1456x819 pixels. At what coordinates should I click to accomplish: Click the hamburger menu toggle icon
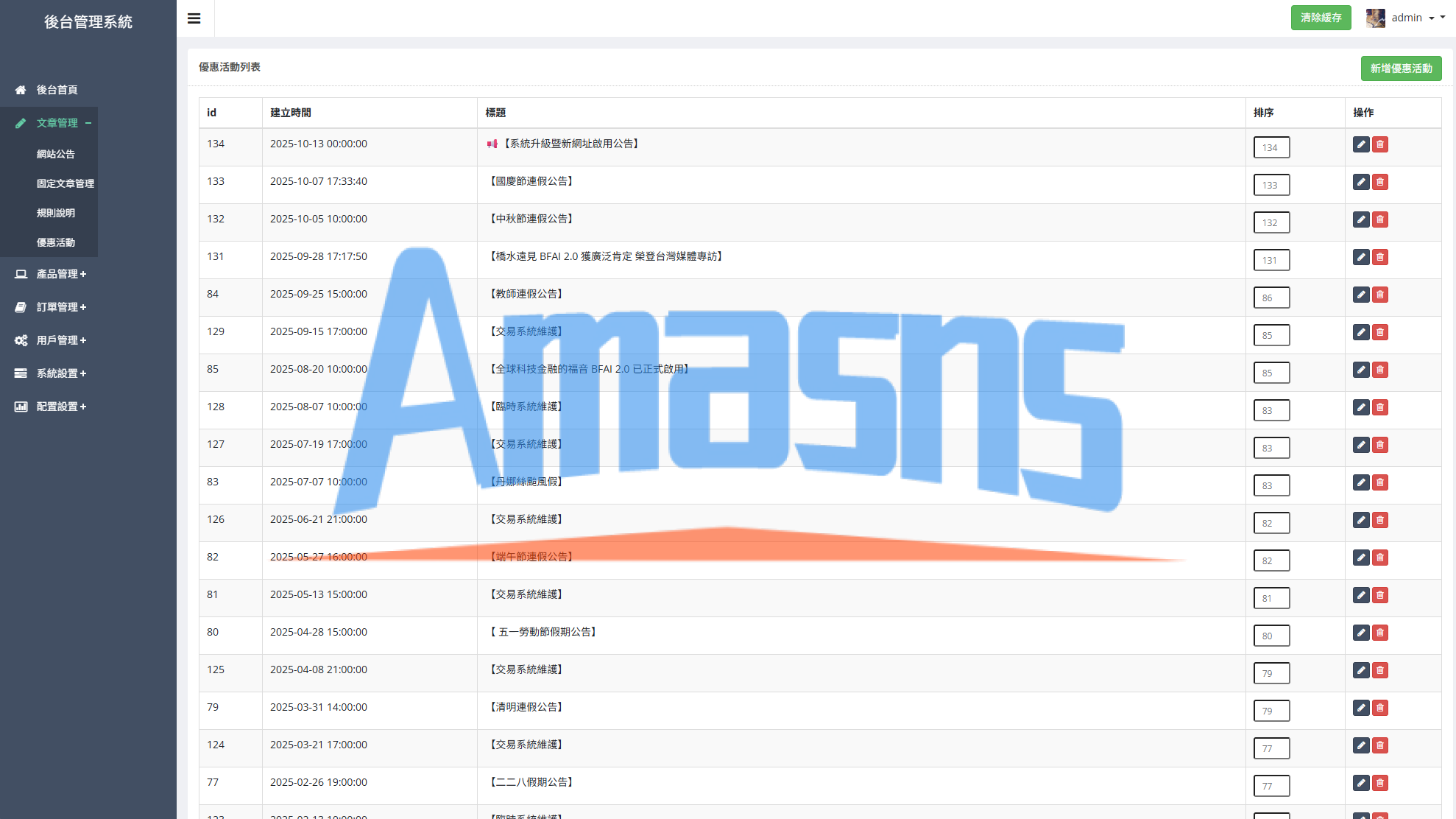(194, 18)
